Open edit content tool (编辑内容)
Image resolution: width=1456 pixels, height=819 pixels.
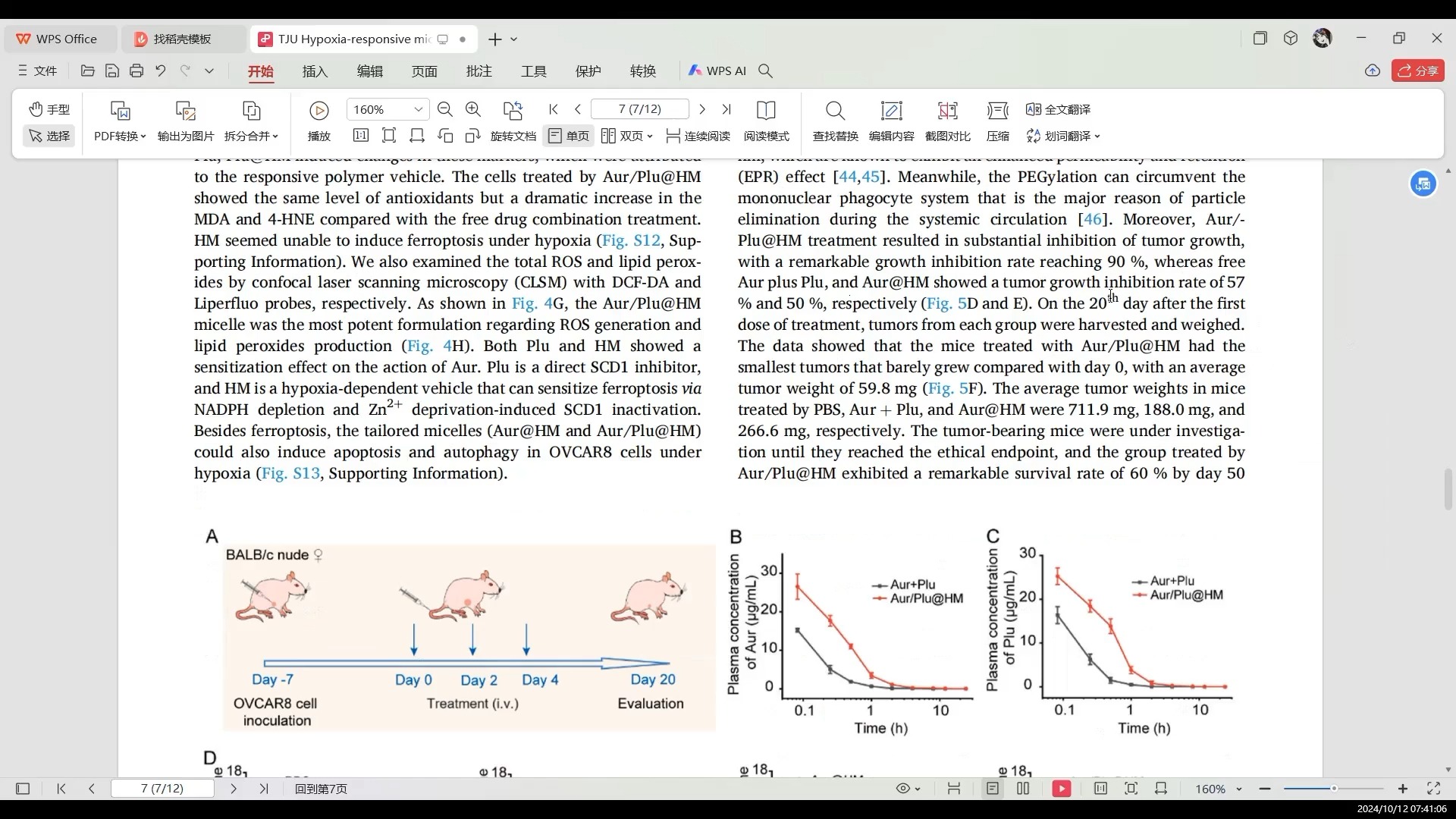[x=891, y=121]
